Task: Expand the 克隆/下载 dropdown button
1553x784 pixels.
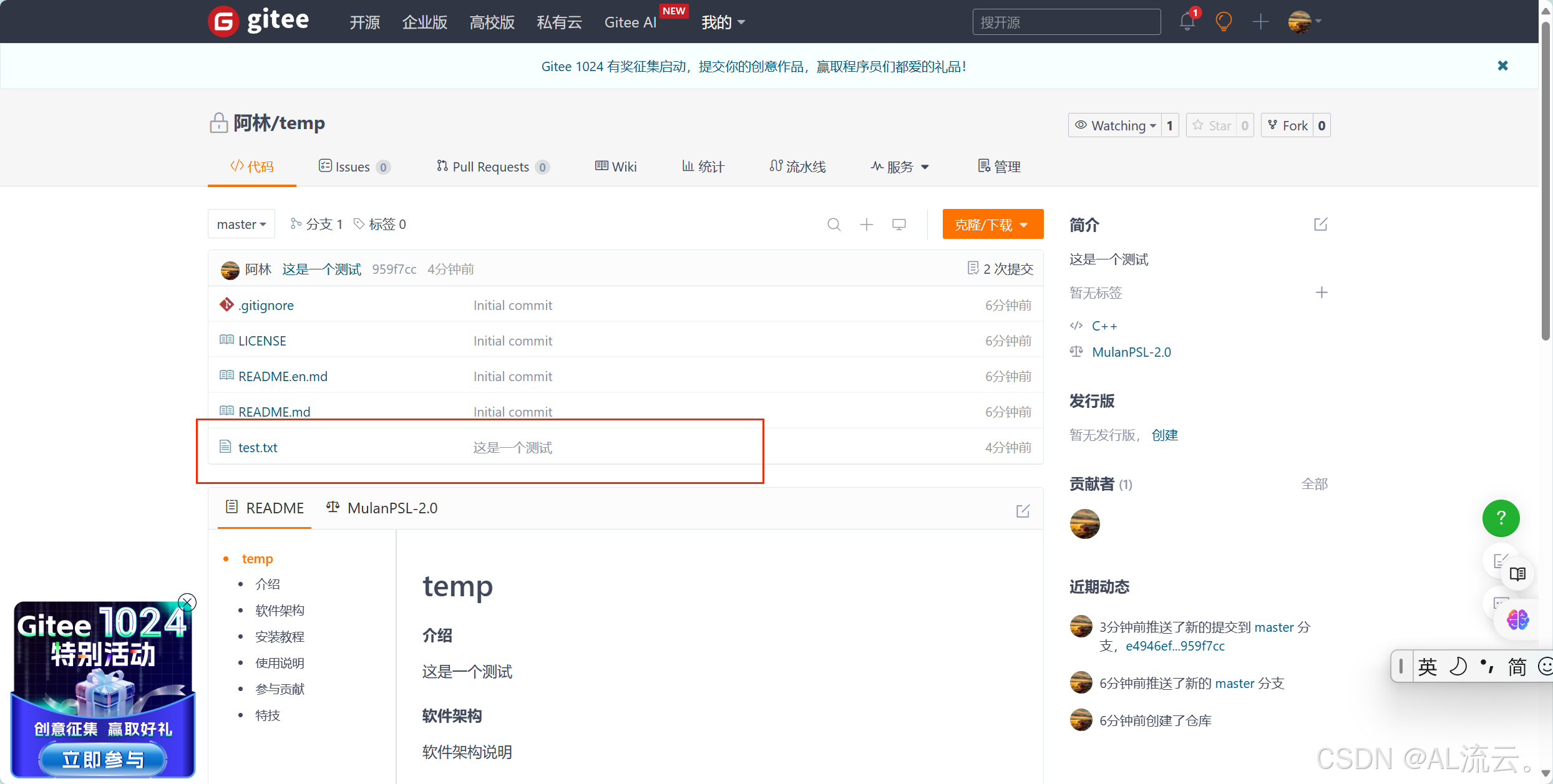Action: point(992,225)
